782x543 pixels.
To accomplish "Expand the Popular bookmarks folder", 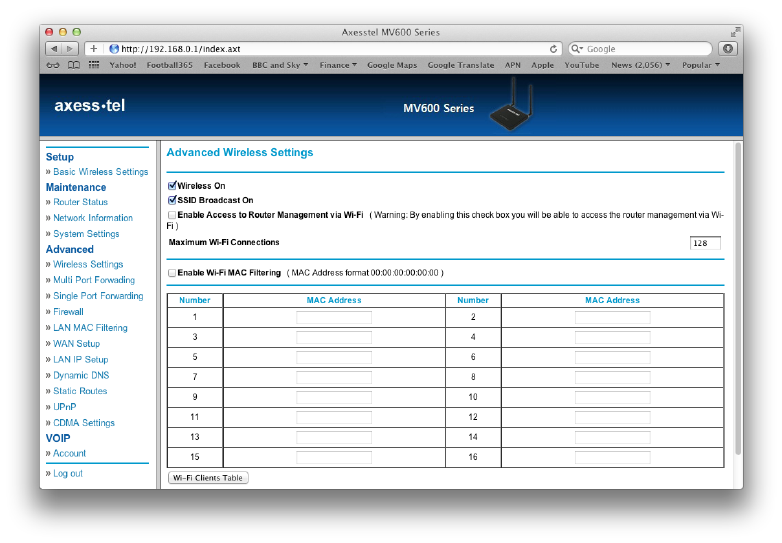I will [701, 65].
